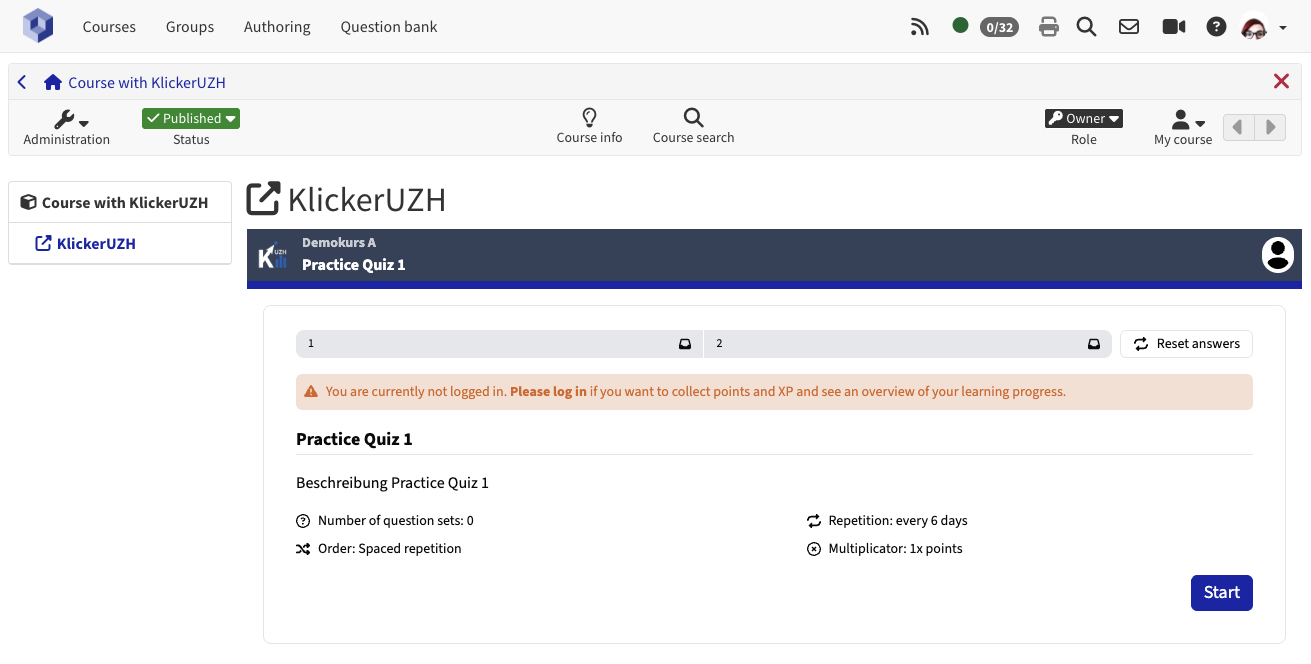This screenshot has height=664, width=1311.
Task: Open search via magnifier icon
Action: 1087,27
